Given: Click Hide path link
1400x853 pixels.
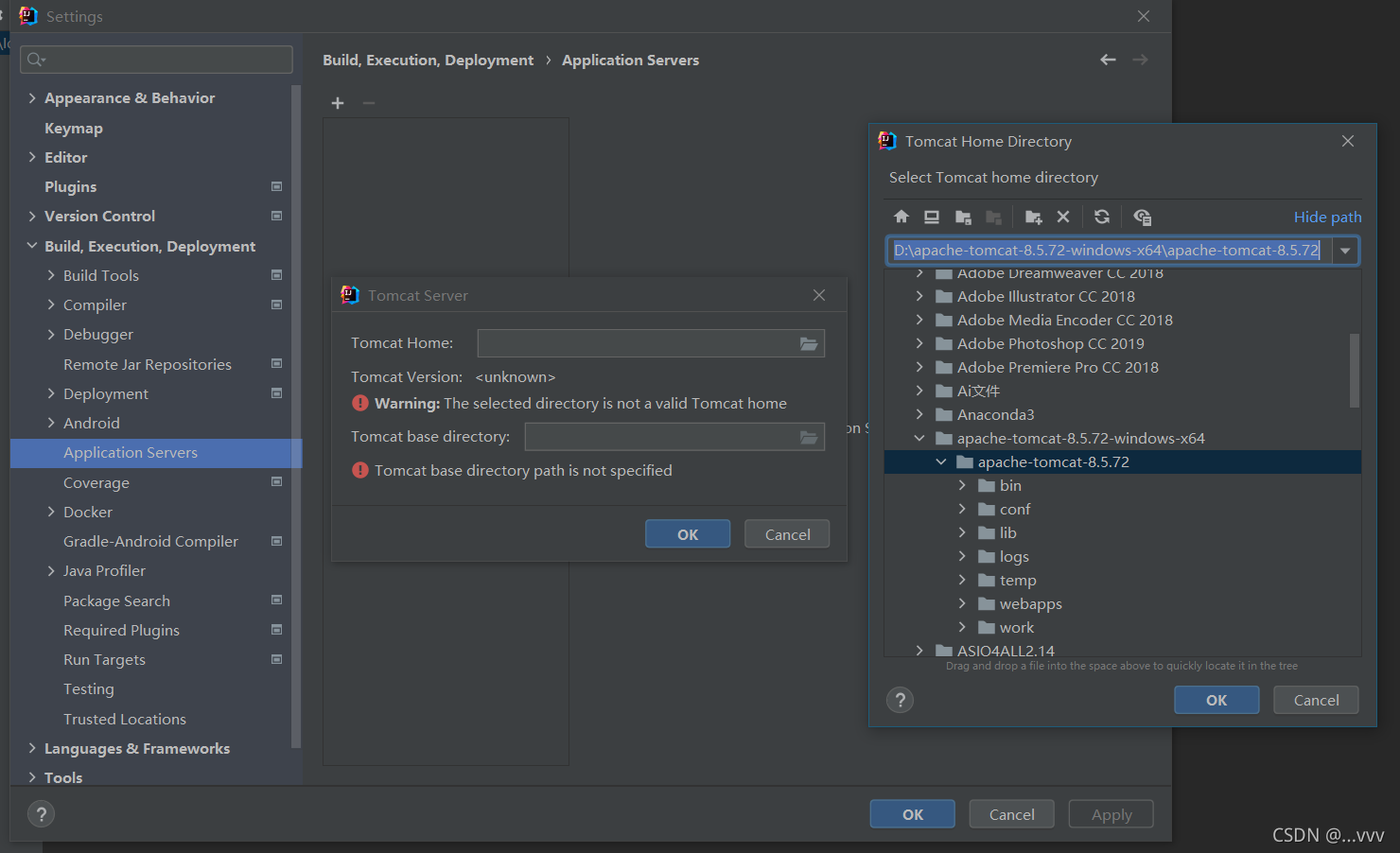Looking at the screenshot, I should coord(1327,218).
